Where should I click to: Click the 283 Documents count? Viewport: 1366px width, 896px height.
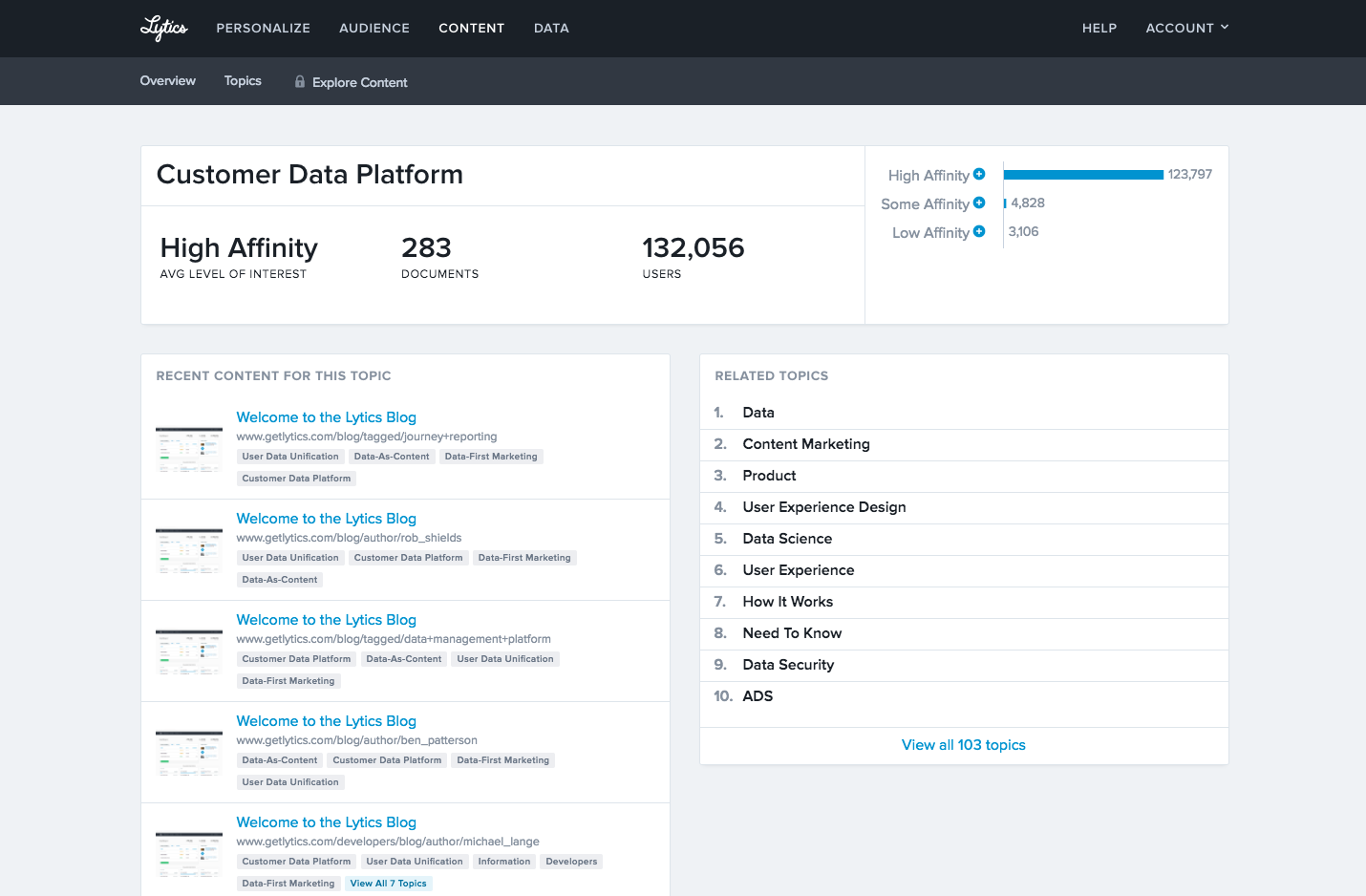(x=426, y=248)
